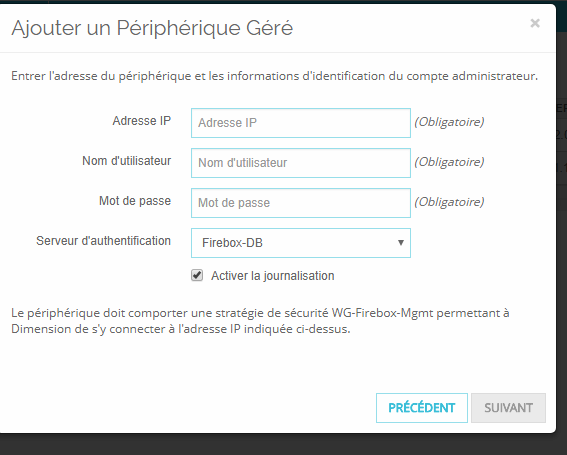Open the Serveur d'authentification dropdown
The height and width of the screenshot is (455, 567).
pyautogui.click(x=300, y=243)
